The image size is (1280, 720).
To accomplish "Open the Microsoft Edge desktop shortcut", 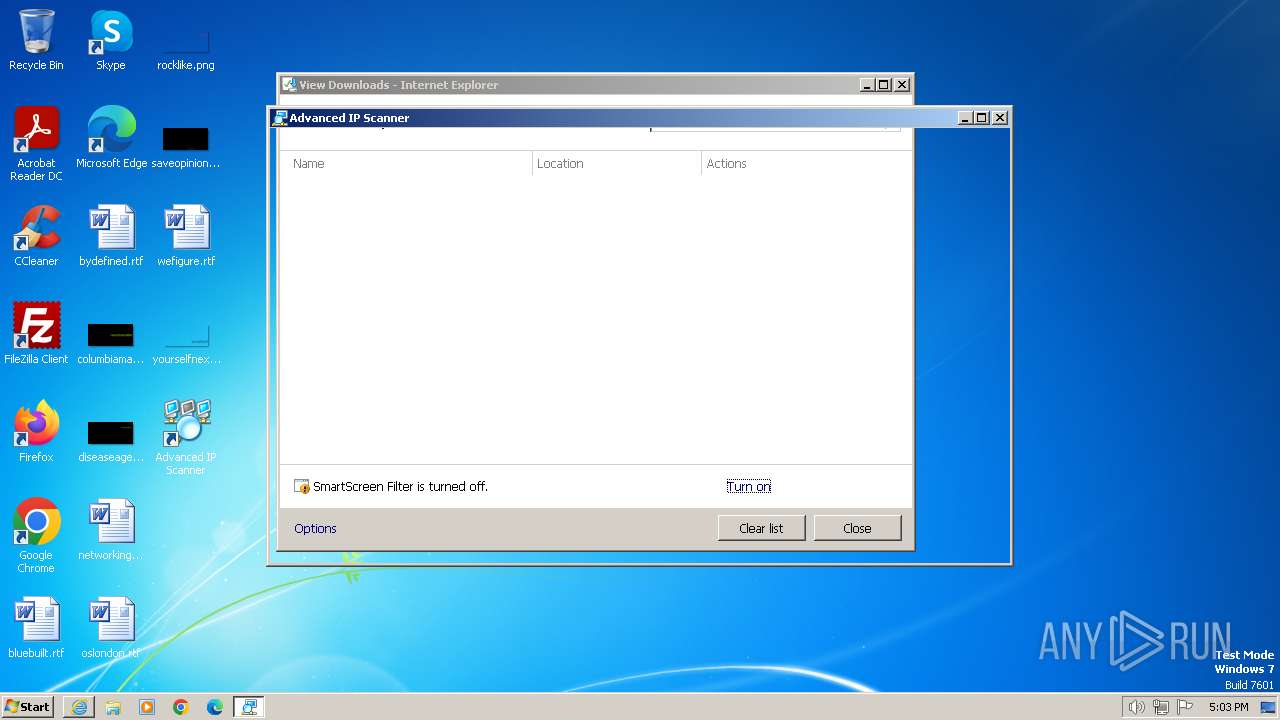I will (x=111, y=138).
